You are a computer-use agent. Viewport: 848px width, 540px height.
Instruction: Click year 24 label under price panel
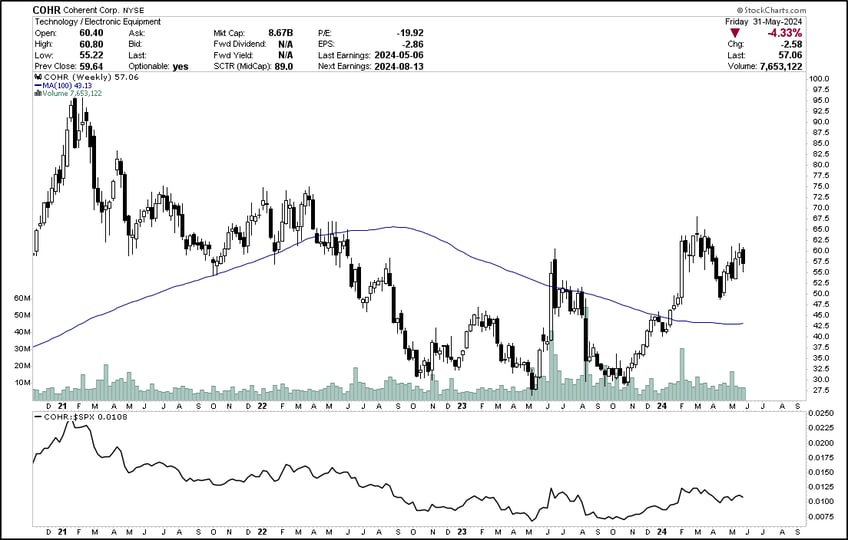661,405
